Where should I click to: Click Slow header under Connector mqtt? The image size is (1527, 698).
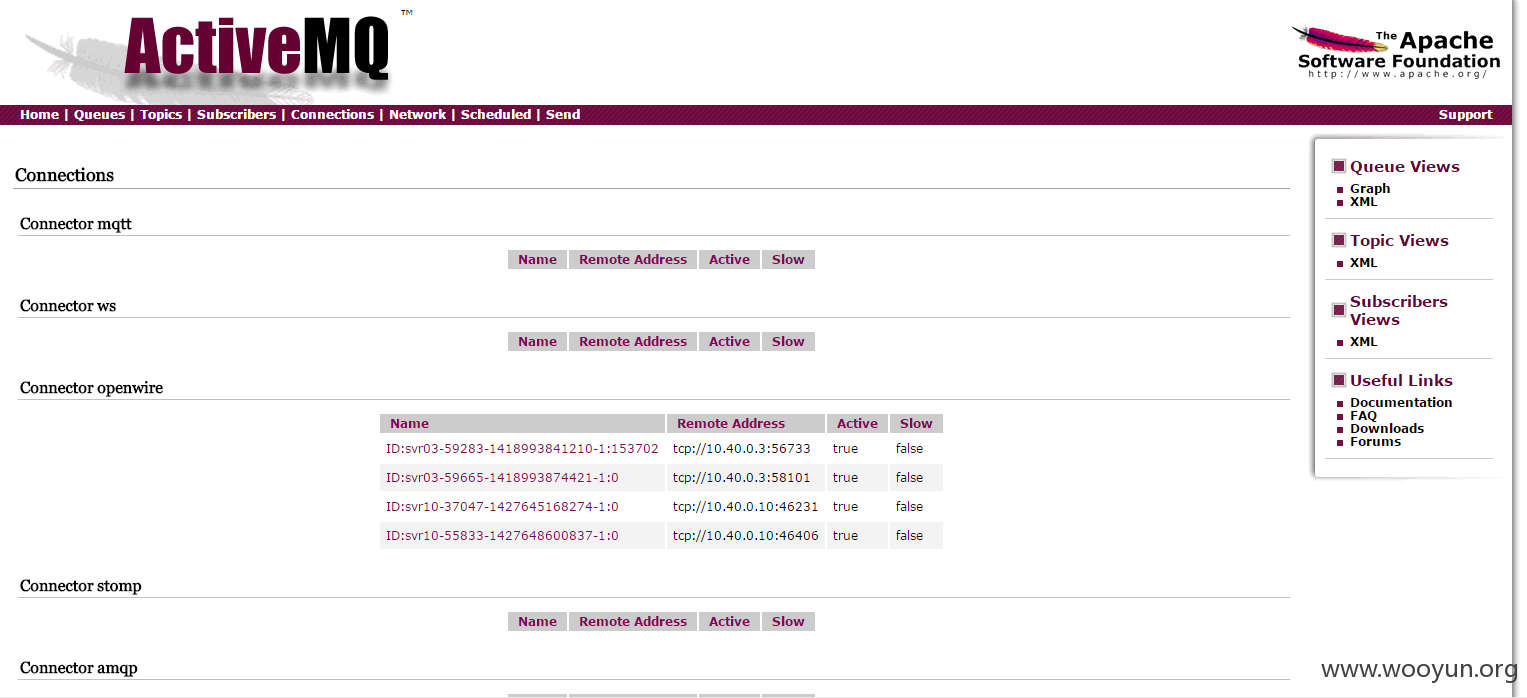coord(788,259)
